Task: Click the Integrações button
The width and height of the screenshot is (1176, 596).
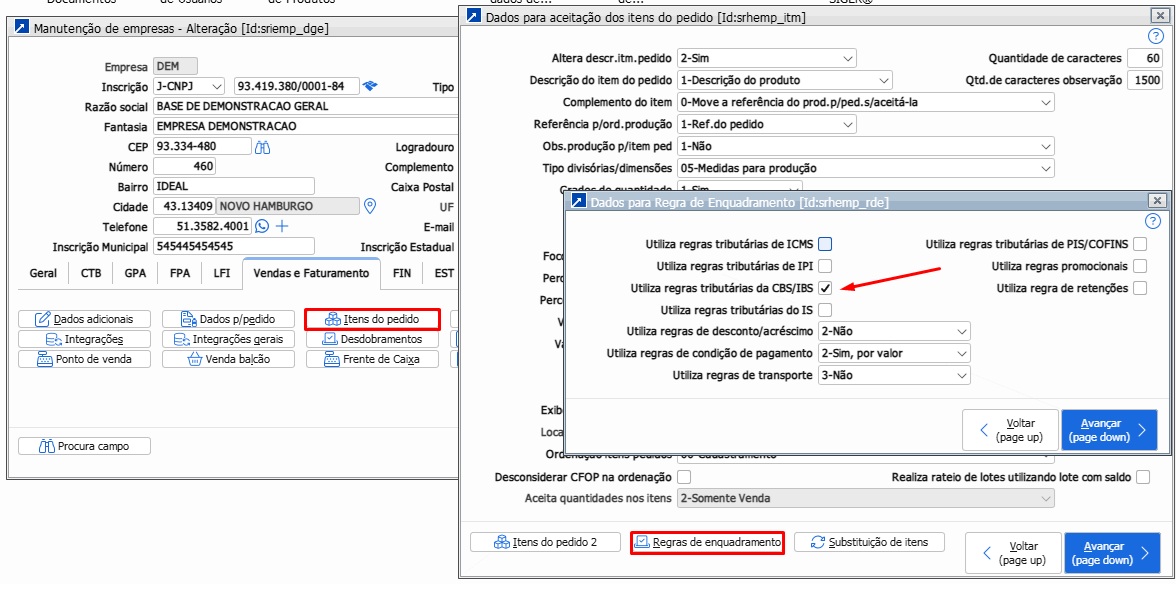Action: coord(85,339)
